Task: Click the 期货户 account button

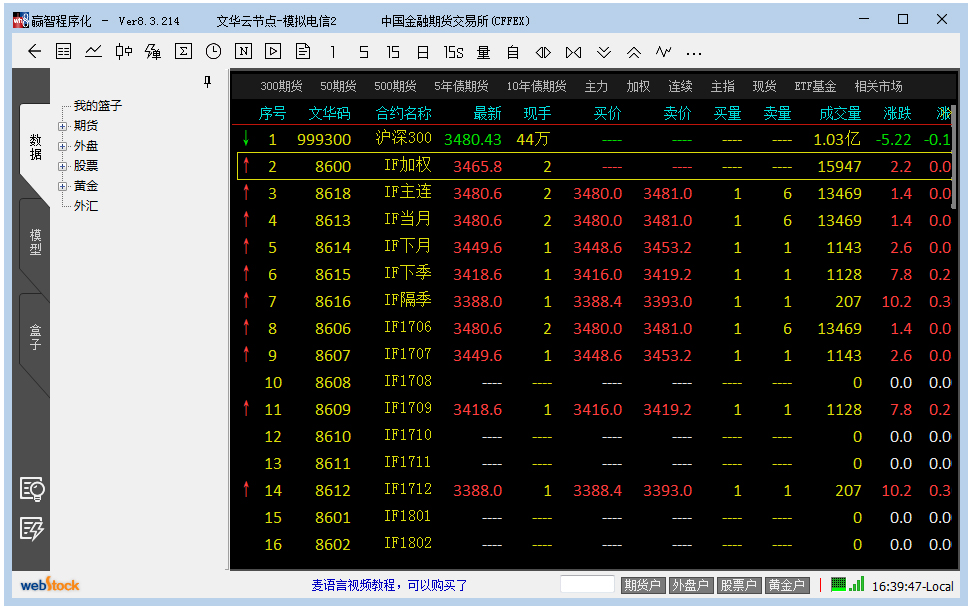Action: click(x=642, y=585)
